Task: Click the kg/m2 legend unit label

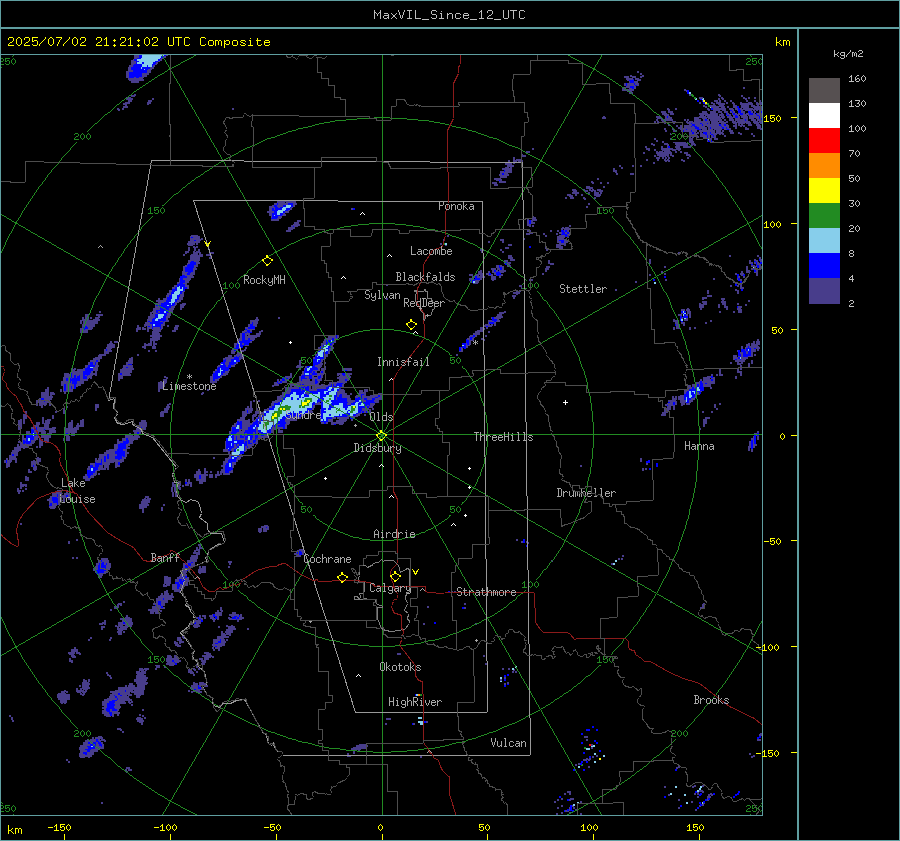Action: point(848,54)
